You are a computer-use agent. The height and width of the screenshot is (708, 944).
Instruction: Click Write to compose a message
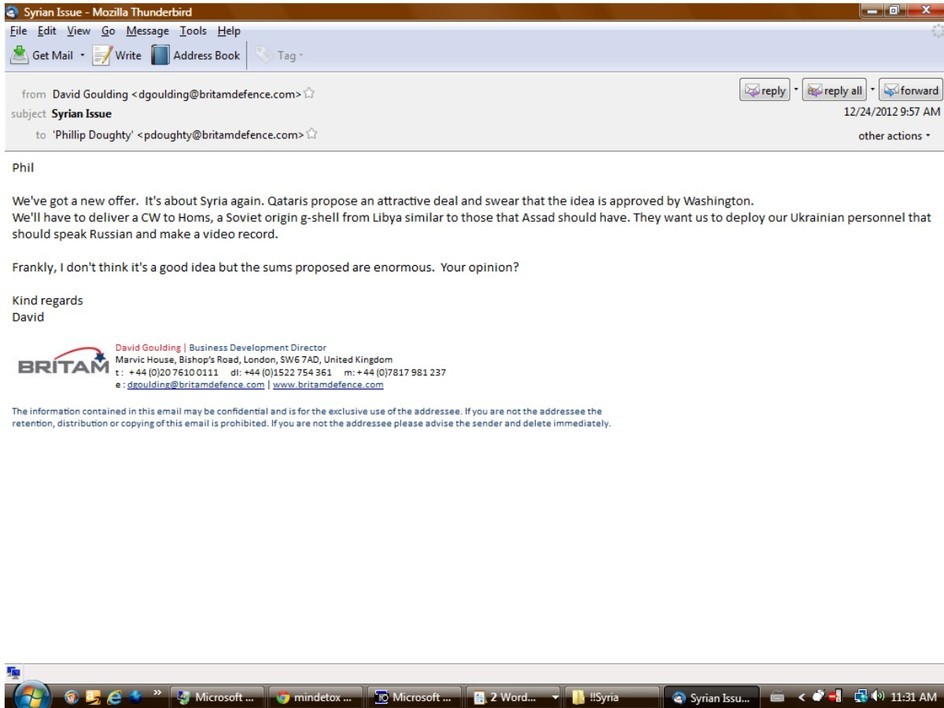click(x=117, y=55)
